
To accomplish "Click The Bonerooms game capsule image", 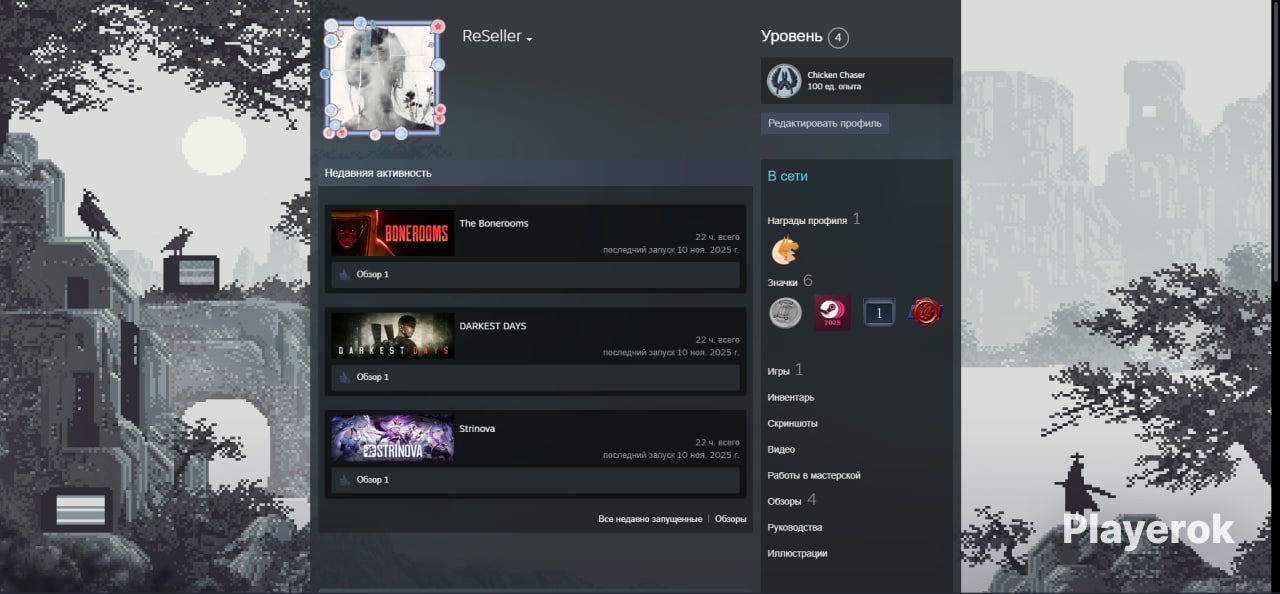I will (x=392, y=233).
